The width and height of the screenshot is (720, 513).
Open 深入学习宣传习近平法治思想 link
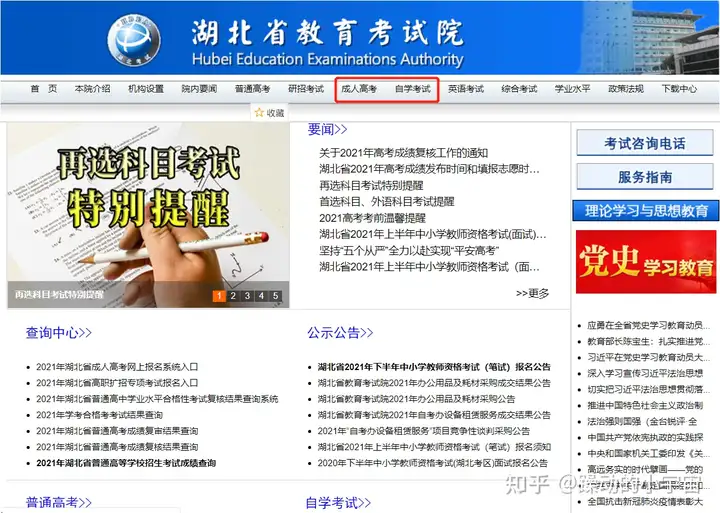point(645,373)
